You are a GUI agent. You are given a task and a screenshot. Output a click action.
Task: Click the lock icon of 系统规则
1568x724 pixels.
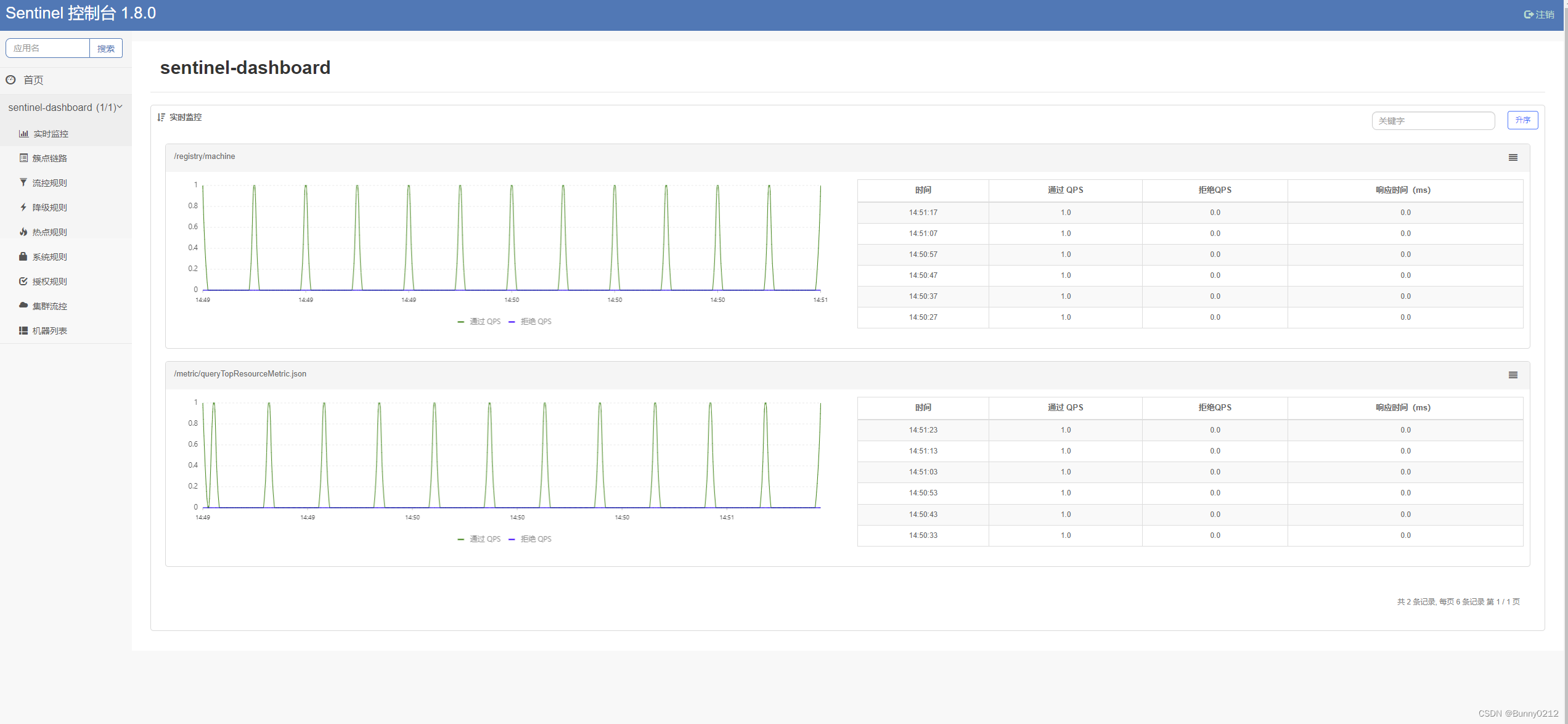pyautogui.click(x=23, y=257)
